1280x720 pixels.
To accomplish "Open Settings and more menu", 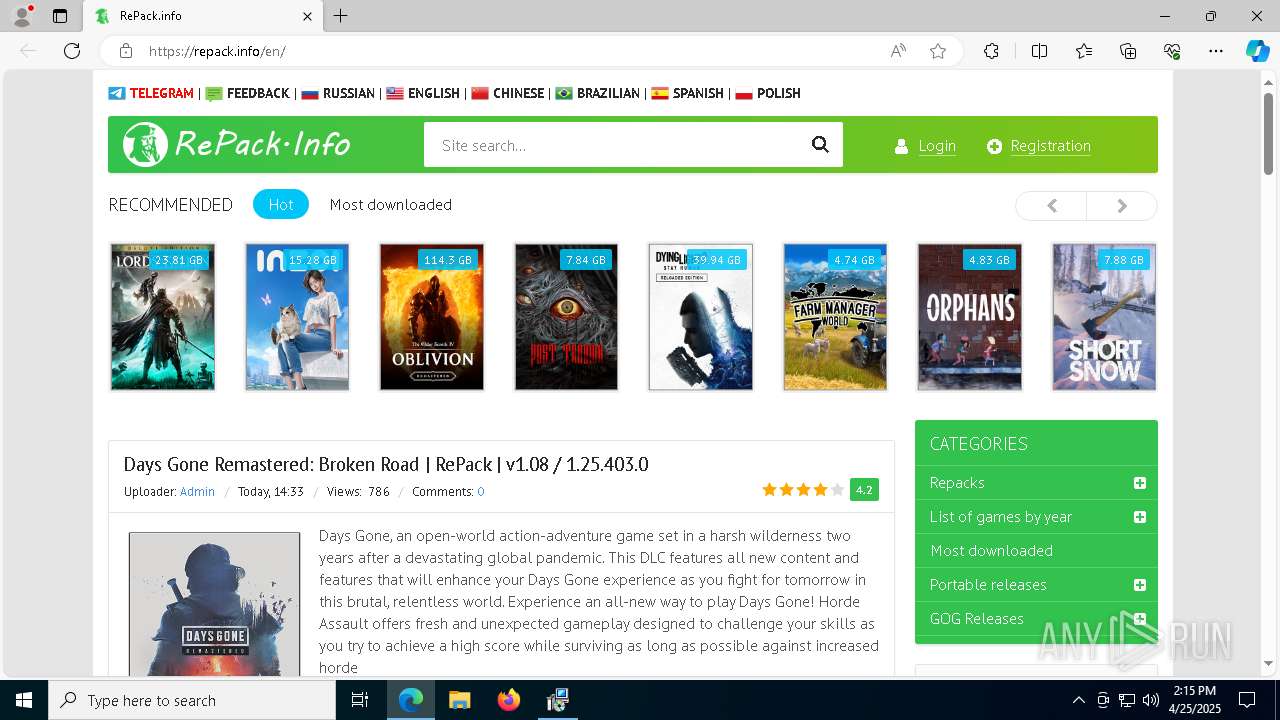I will coord(1216,51).
